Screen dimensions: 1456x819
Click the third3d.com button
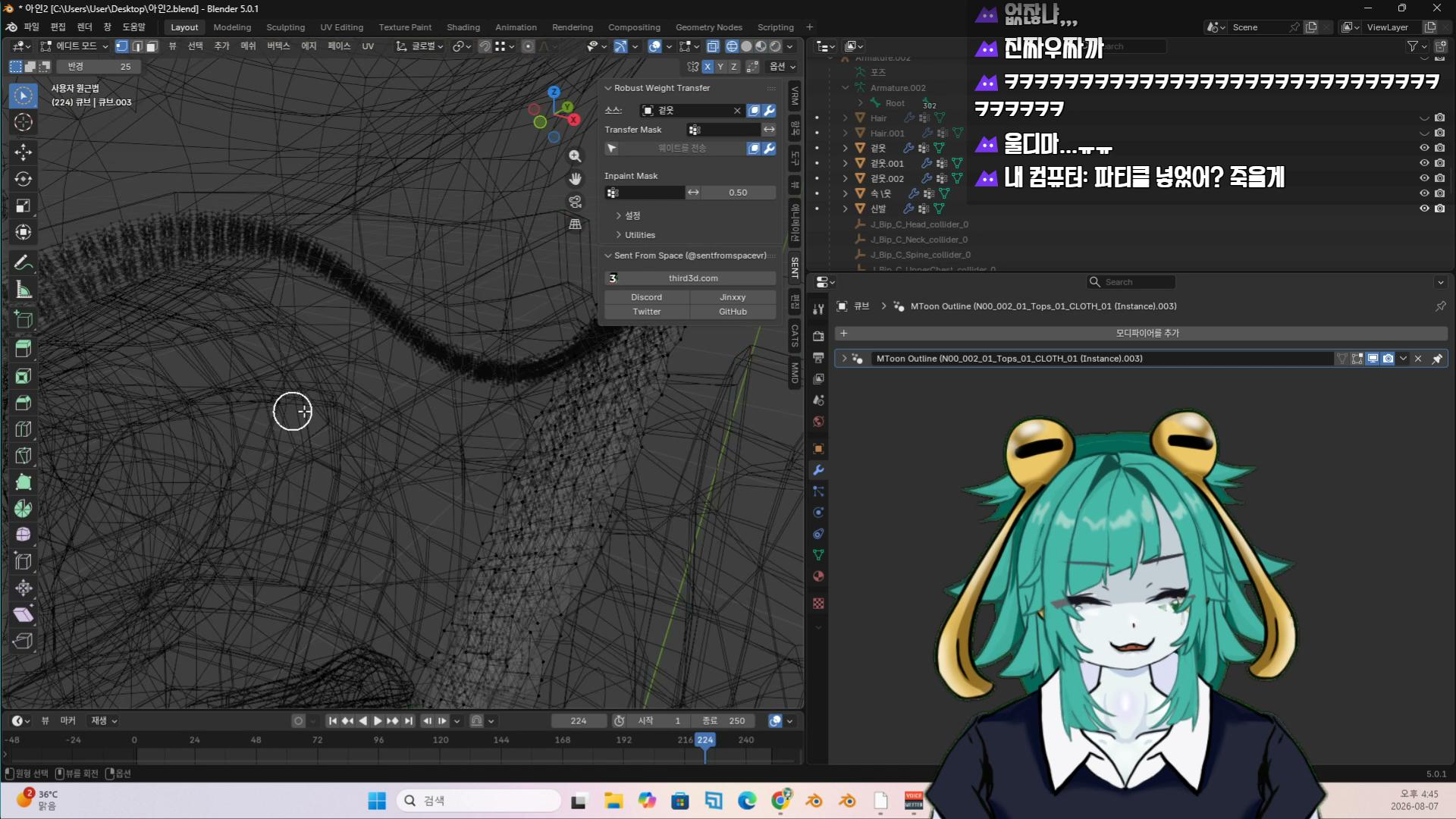pos(690,278)
